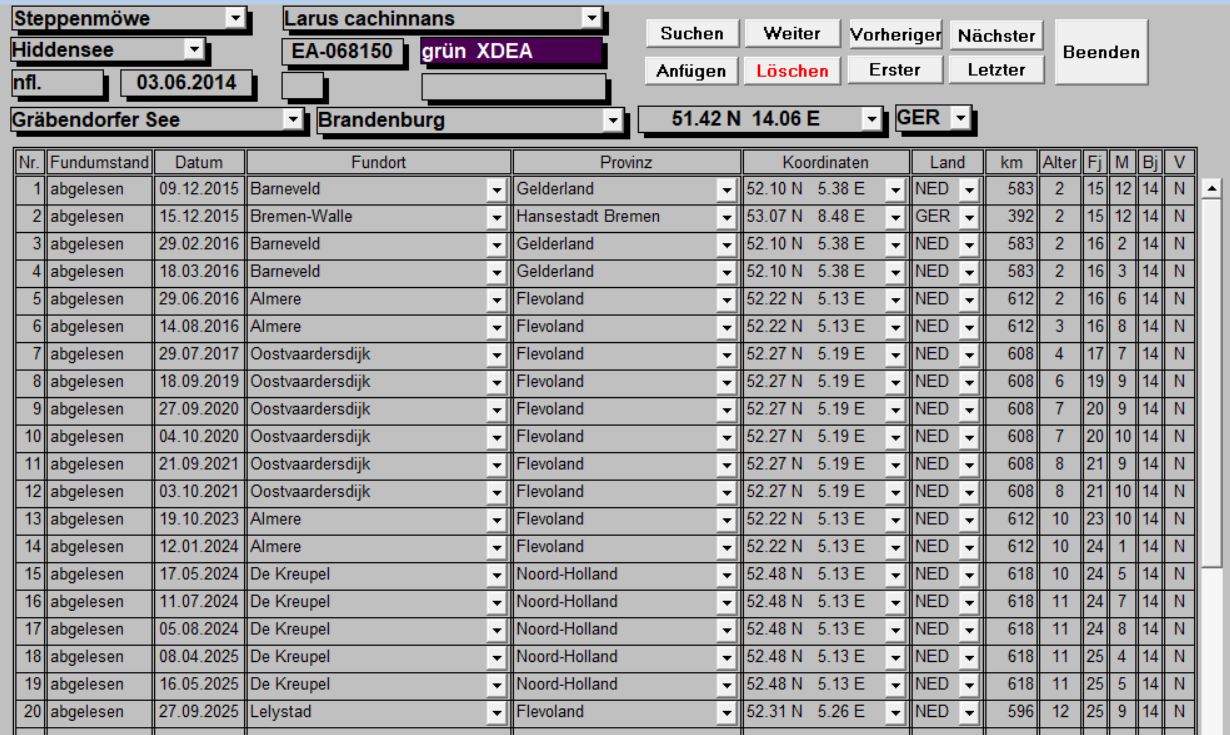Click the Suchen button

coord(693,34)
